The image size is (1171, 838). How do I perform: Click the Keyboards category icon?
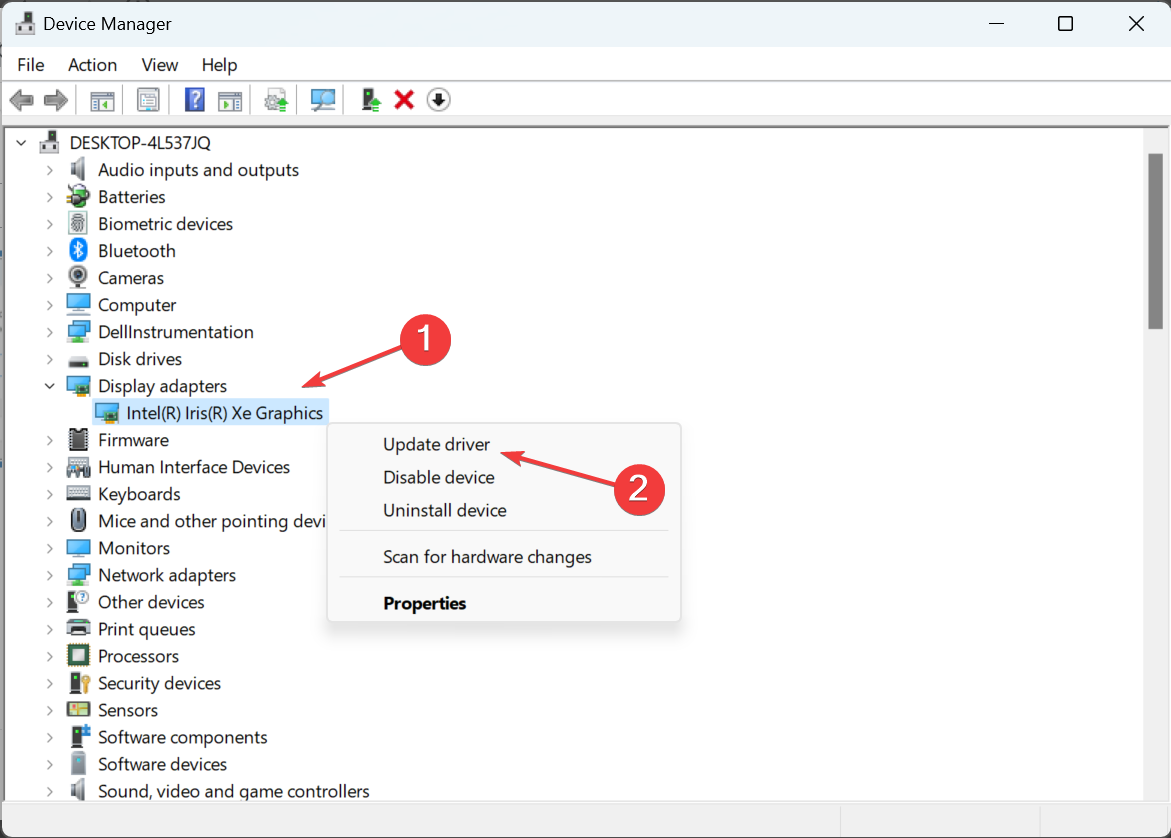[x=78, y=493]
